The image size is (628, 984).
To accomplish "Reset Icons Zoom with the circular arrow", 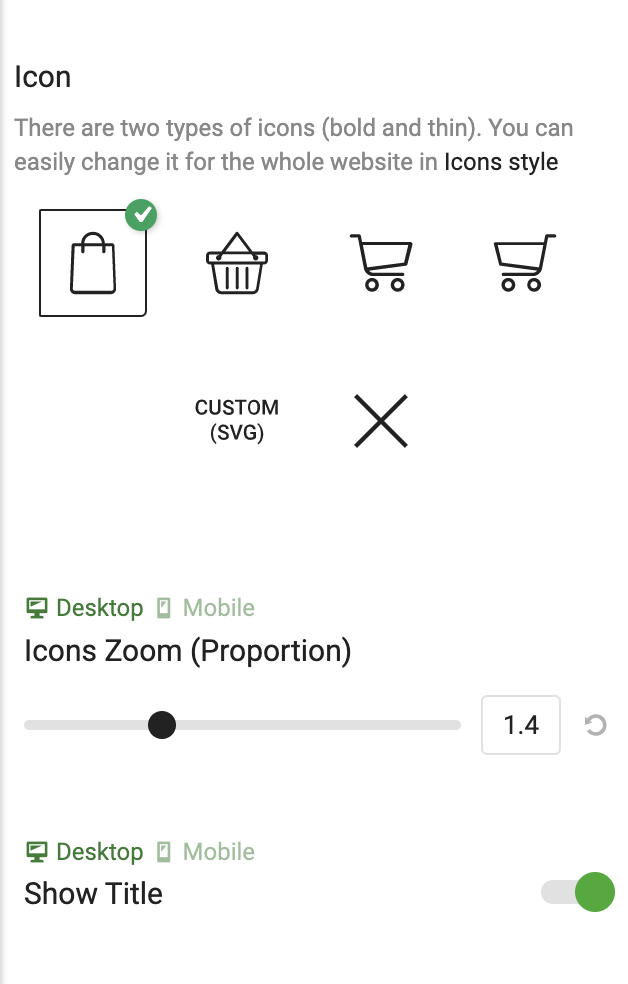I will 595,725.
